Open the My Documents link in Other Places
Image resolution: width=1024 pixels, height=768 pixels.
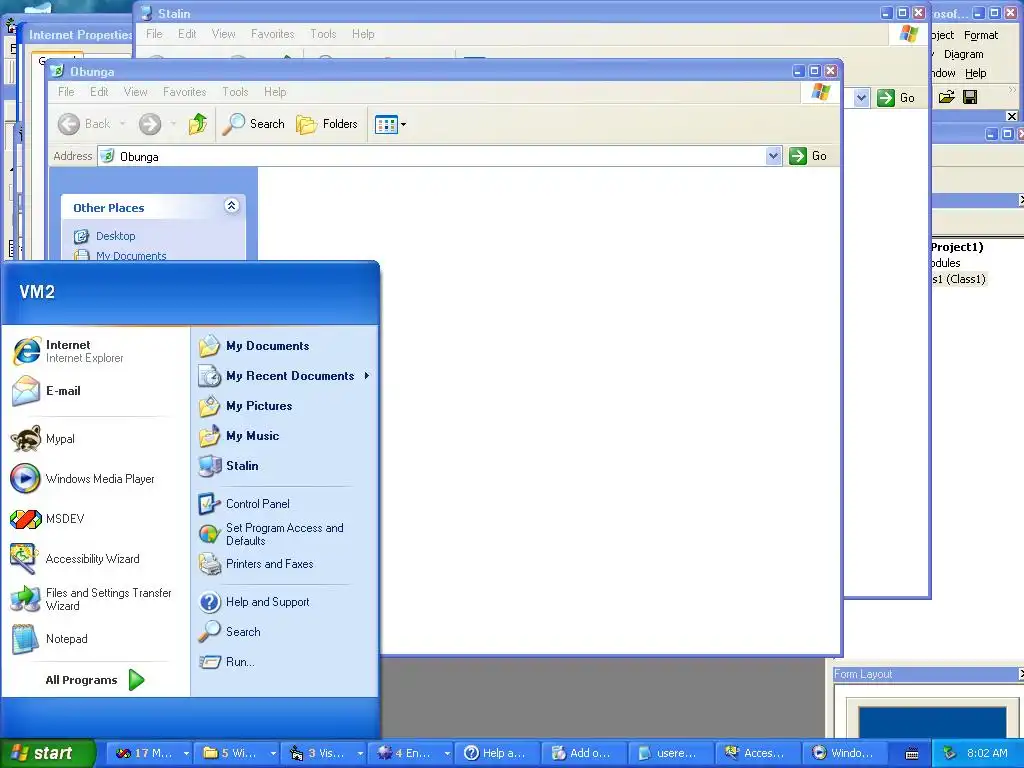(x=131, y=256)
